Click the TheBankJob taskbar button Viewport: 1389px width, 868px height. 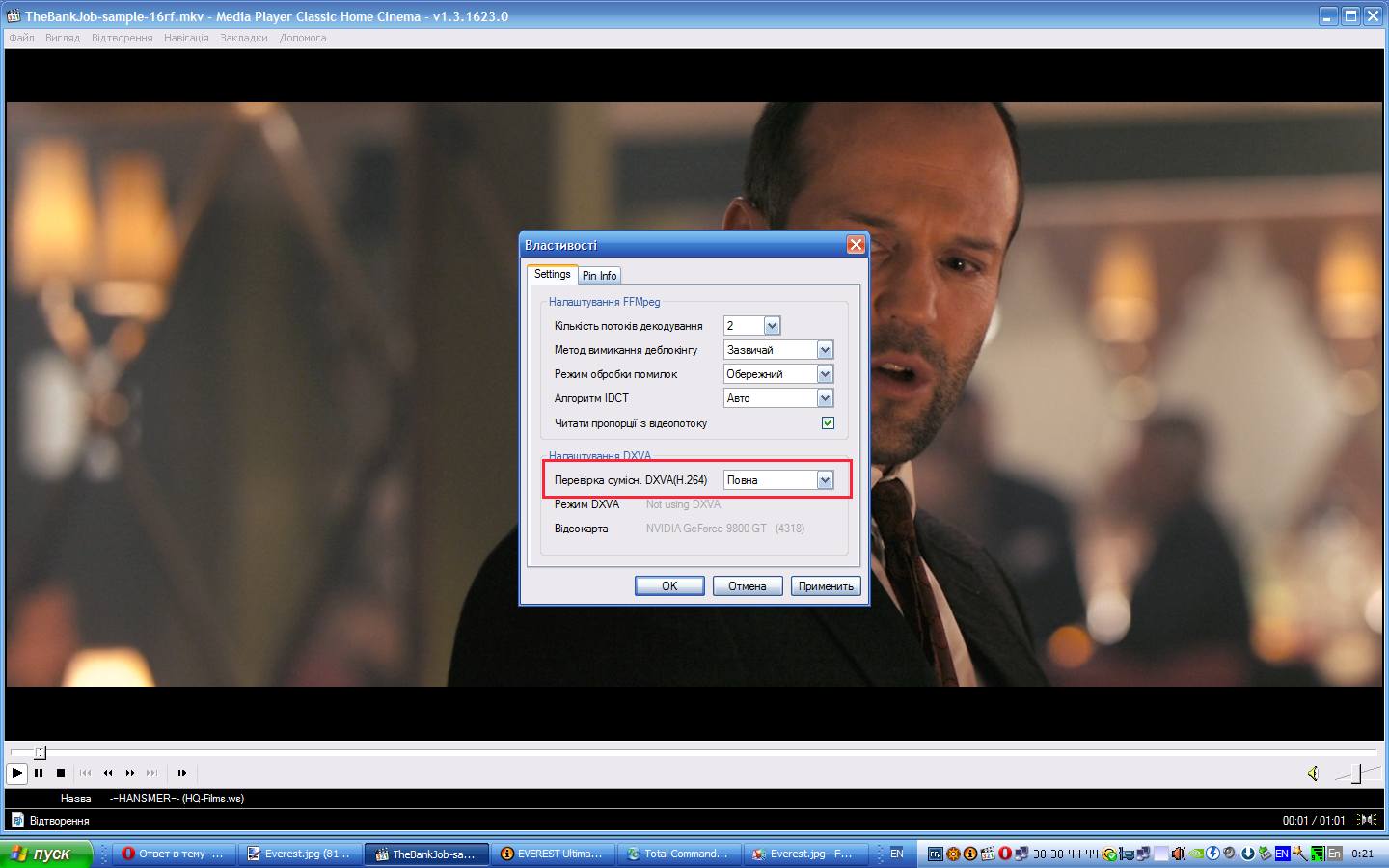point(425,854)
